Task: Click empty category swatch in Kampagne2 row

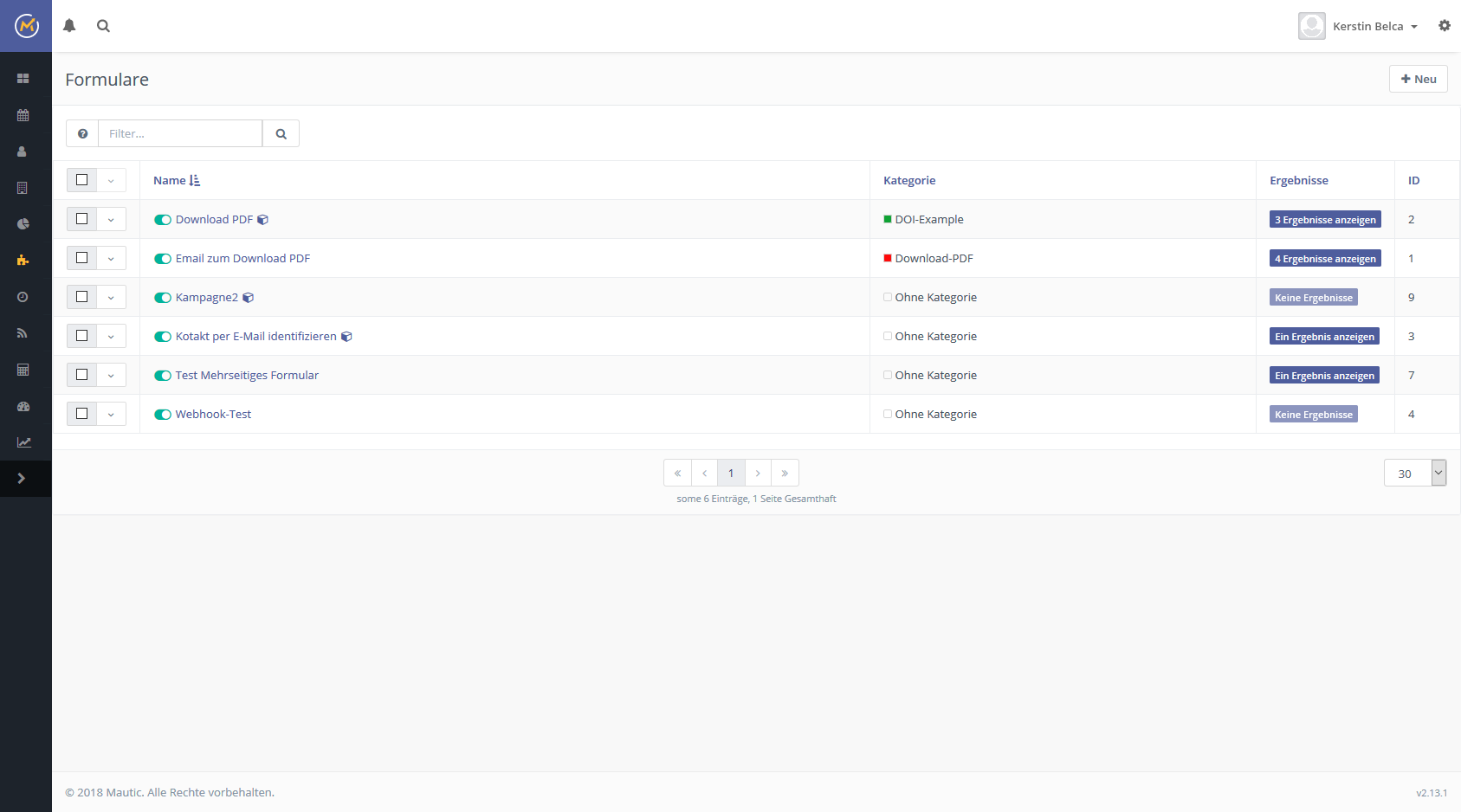Action: pos(888,297)
